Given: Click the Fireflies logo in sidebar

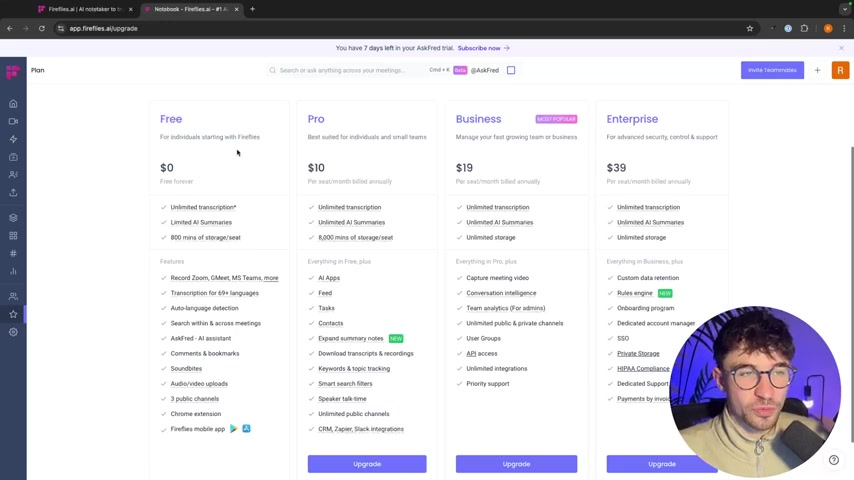Looking at the screenshot, I should coord(13,72).
